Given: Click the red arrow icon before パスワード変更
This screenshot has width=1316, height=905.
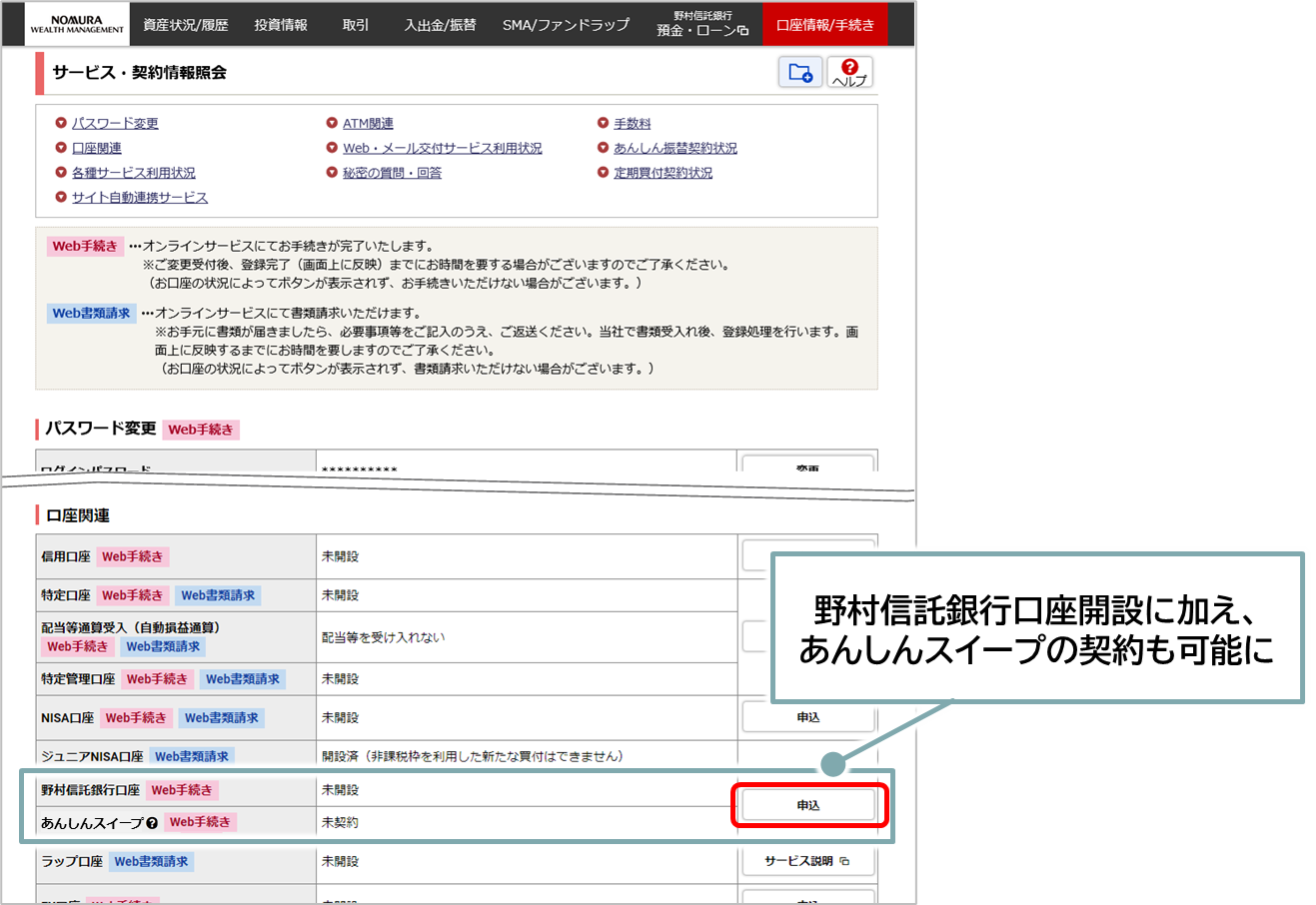Looking at the screenshot, I should 61,123.
